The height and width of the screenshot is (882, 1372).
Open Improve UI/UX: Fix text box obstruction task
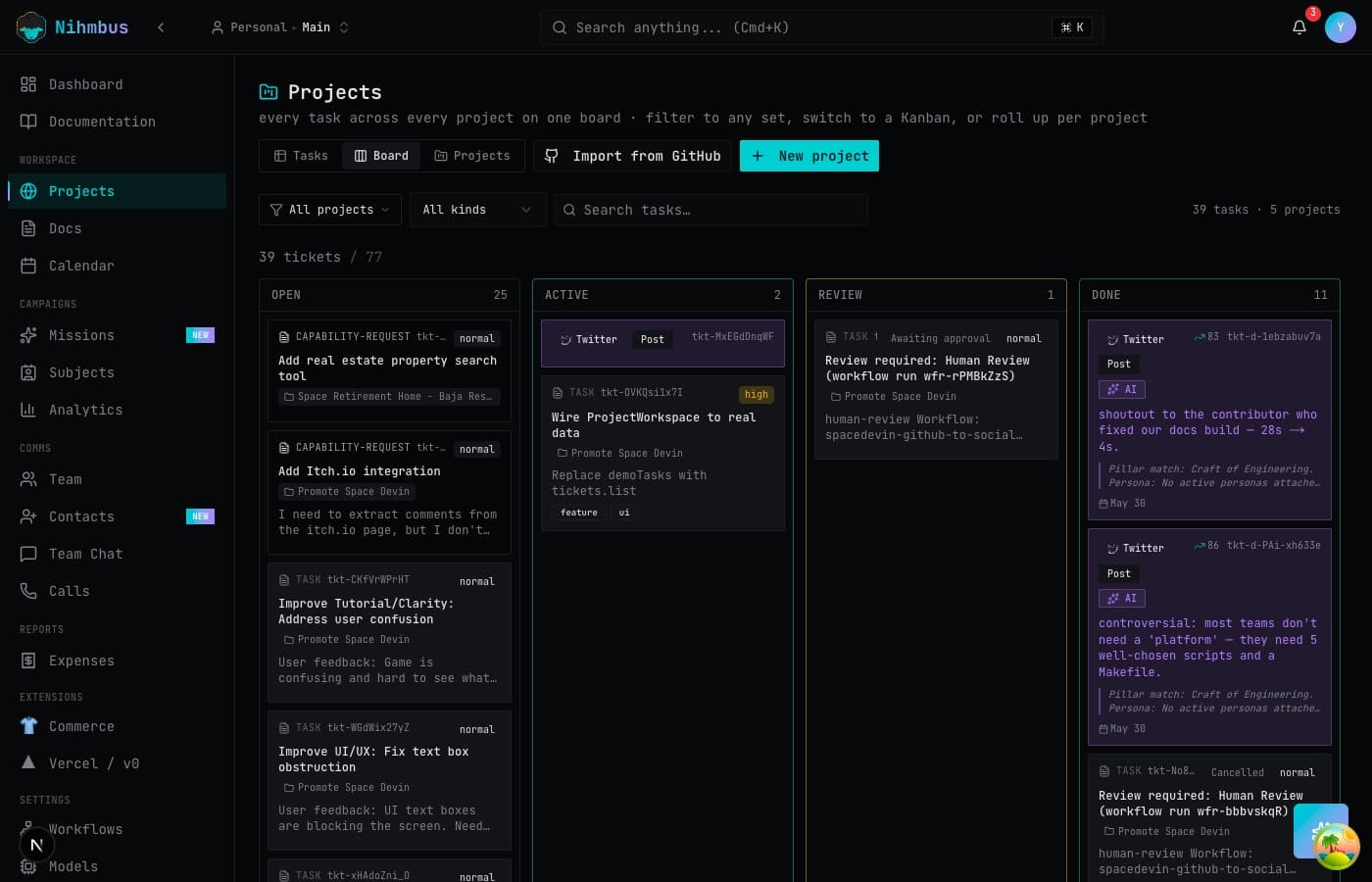pos(389,780)
